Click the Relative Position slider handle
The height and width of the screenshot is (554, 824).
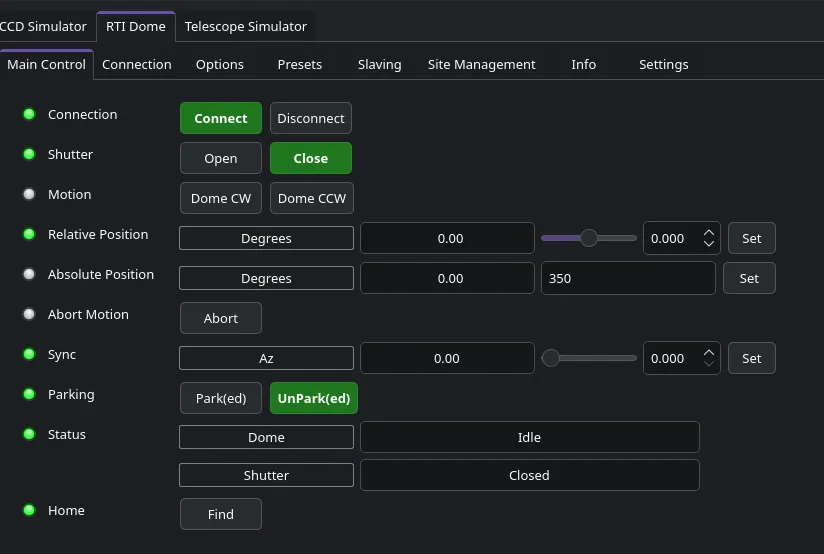click(x=589, y=238)
